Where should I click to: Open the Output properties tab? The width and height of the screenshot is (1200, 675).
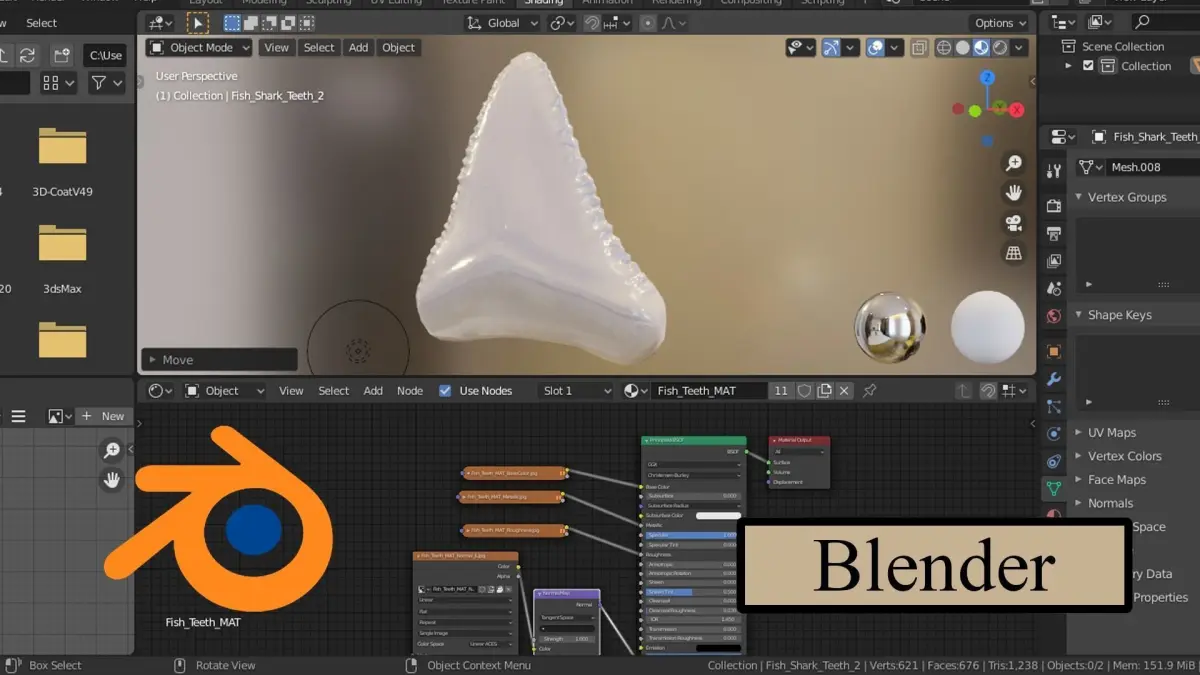tap(1053, 234)
